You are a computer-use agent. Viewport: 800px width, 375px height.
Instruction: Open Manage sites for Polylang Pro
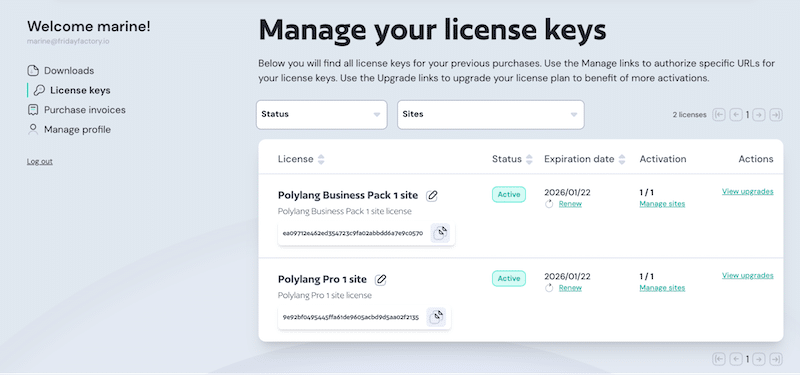click(662, 288)
